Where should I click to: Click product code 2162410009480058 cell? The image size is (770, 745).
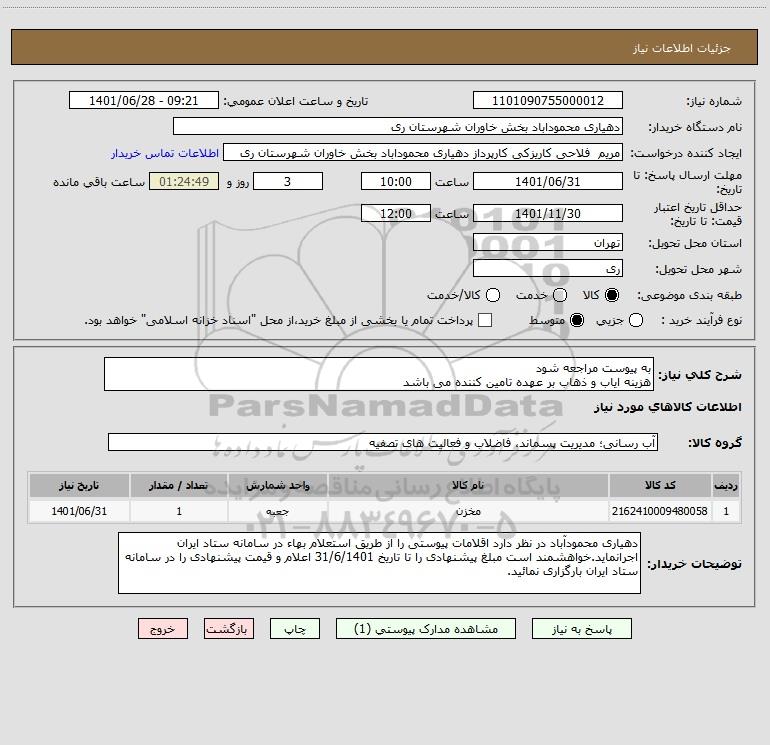pos(660,511)
